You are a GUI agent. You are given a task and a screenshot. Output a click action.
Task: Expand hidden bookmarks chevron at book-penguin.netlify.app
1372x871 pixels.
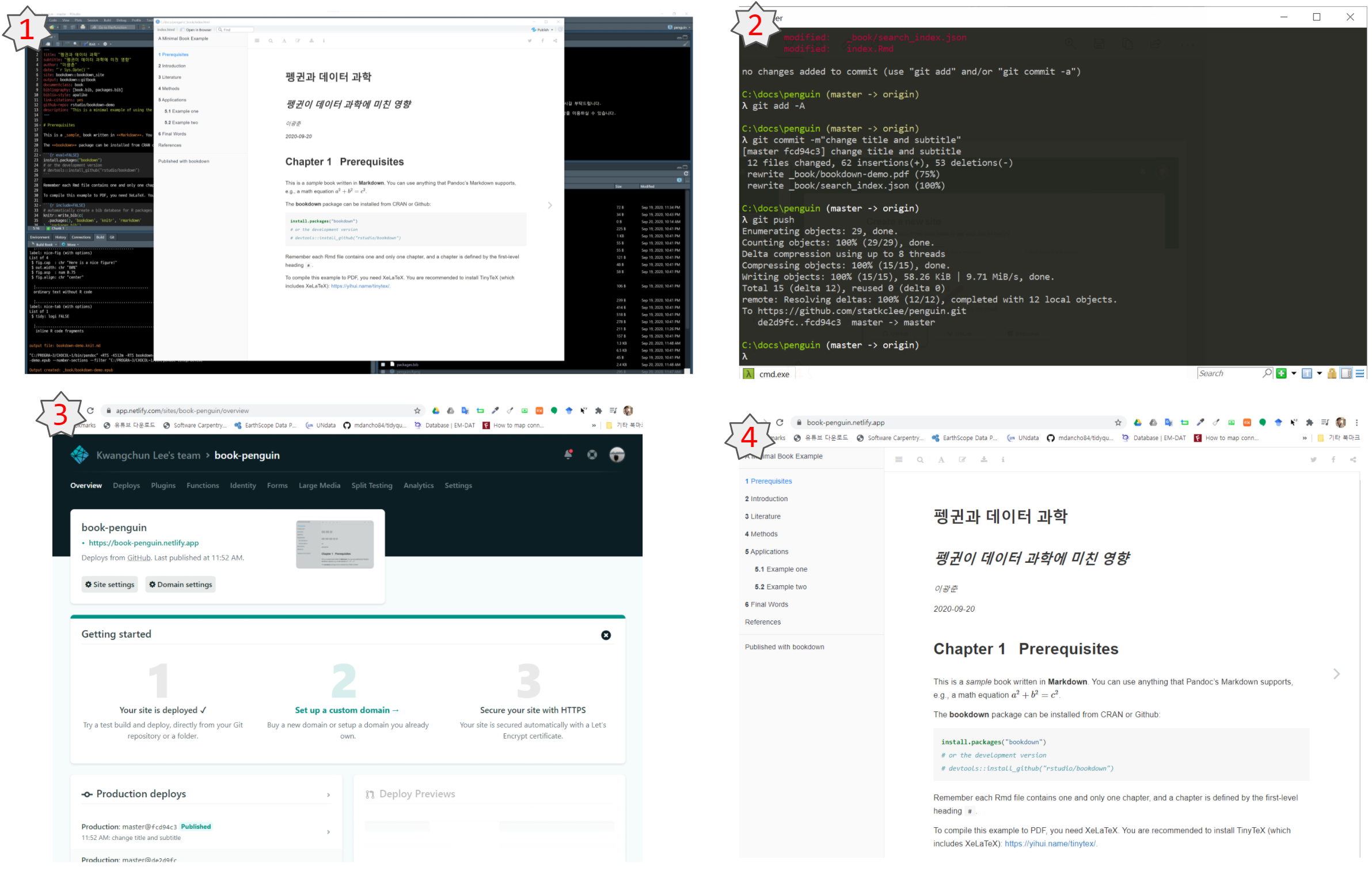(x=1305, y=438)
